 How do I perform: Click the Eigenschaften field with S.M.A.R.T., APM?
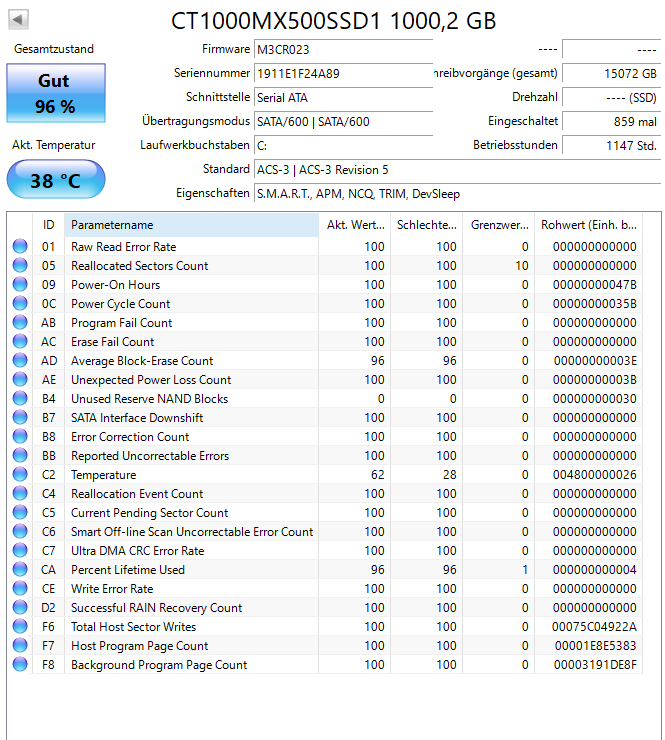point(457,193)
